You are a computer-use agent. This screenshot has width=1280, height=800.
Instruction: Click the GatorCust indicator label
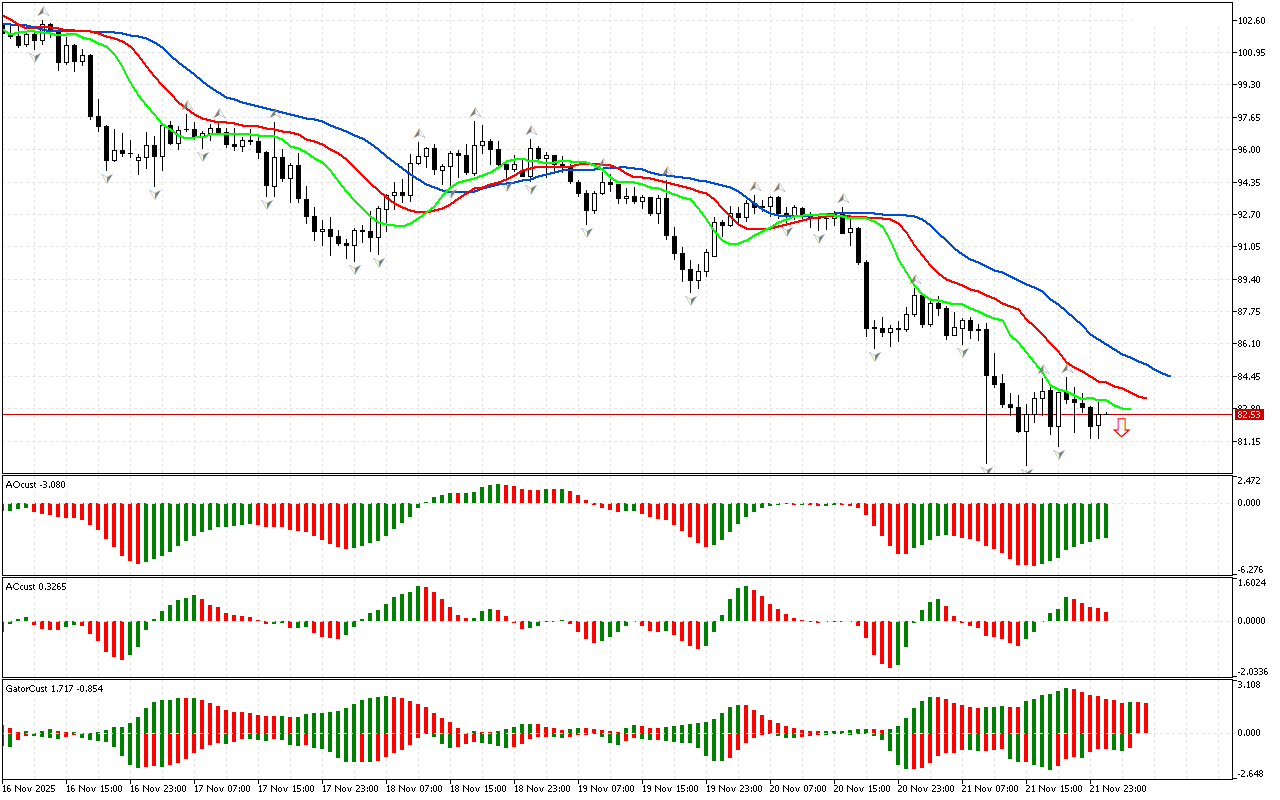[x=54, y=688]
